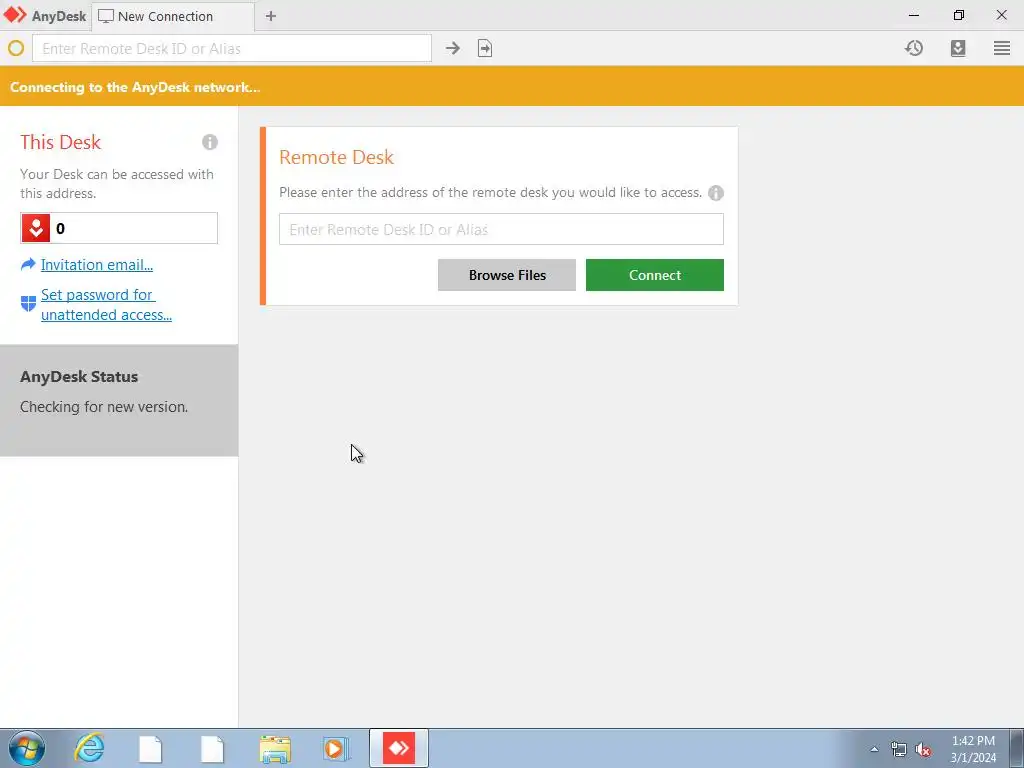This screenshot has width=1024, height=768.
Task: Click the Remote Desk heading
Action: tap(336, 157)
